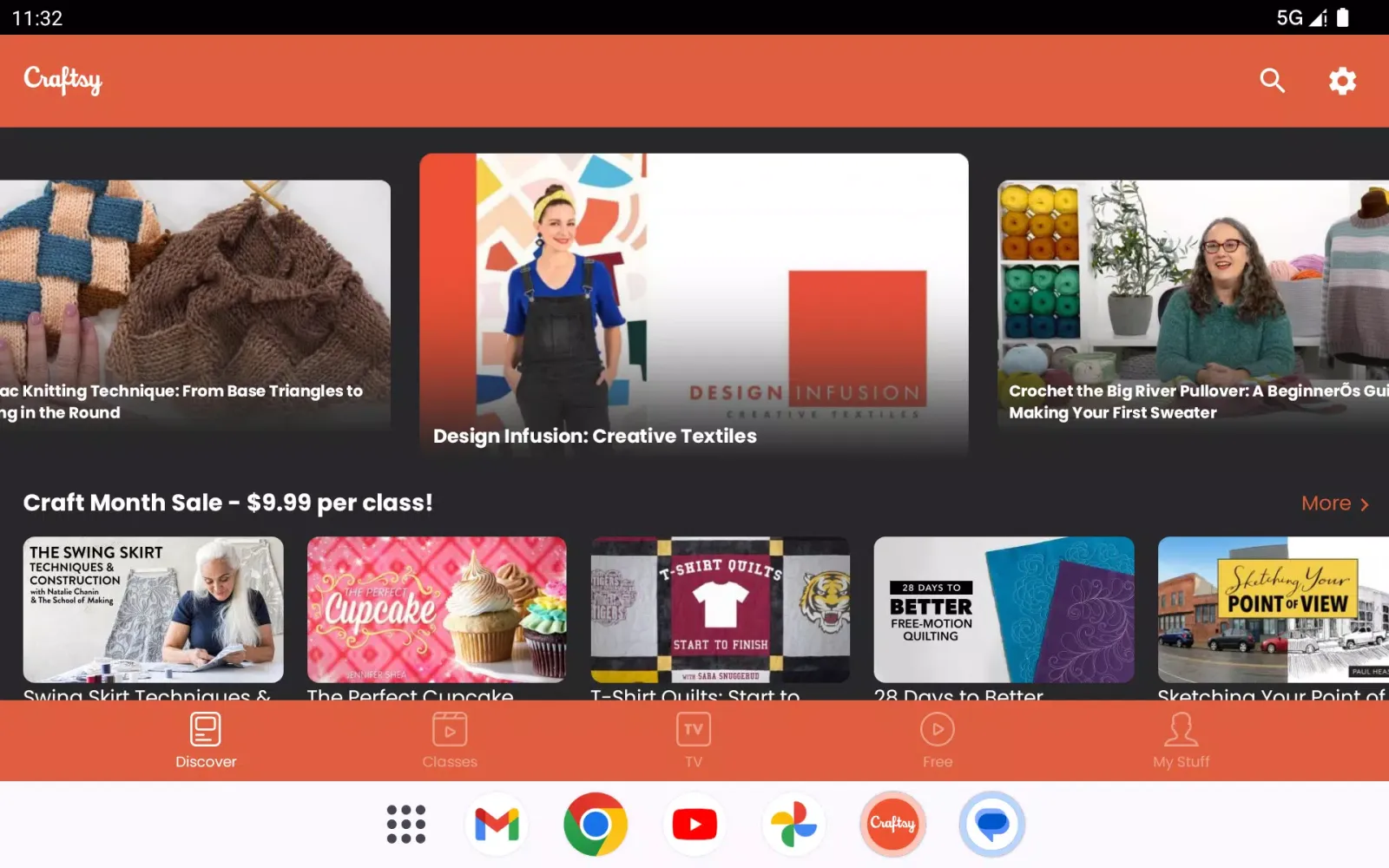Launch Google Photos from the dock
This screenshot has width=1389, height=868.
click(x=793, y=824)
